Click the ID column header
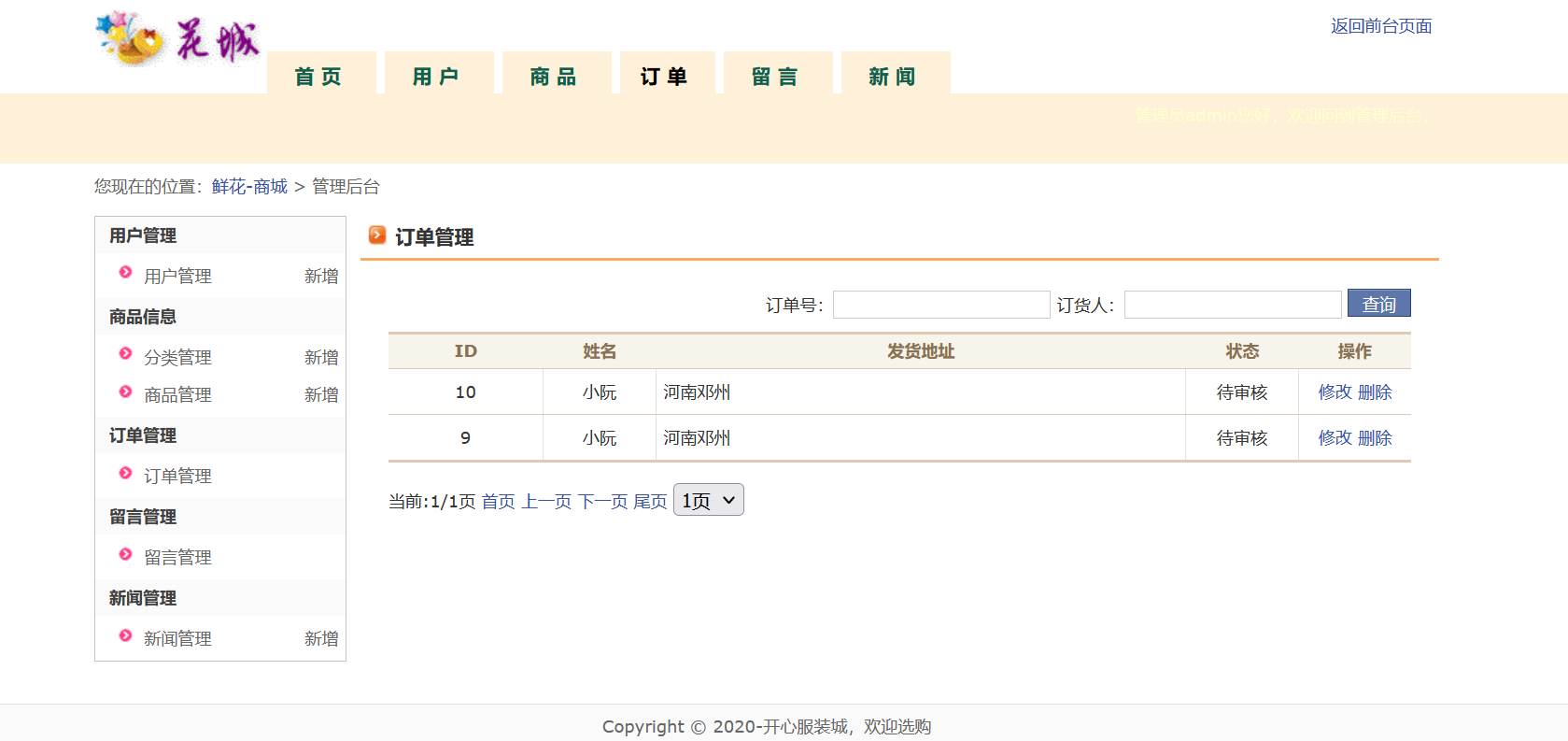Viewport: 1568px width, 741px height. click(465, 351)
